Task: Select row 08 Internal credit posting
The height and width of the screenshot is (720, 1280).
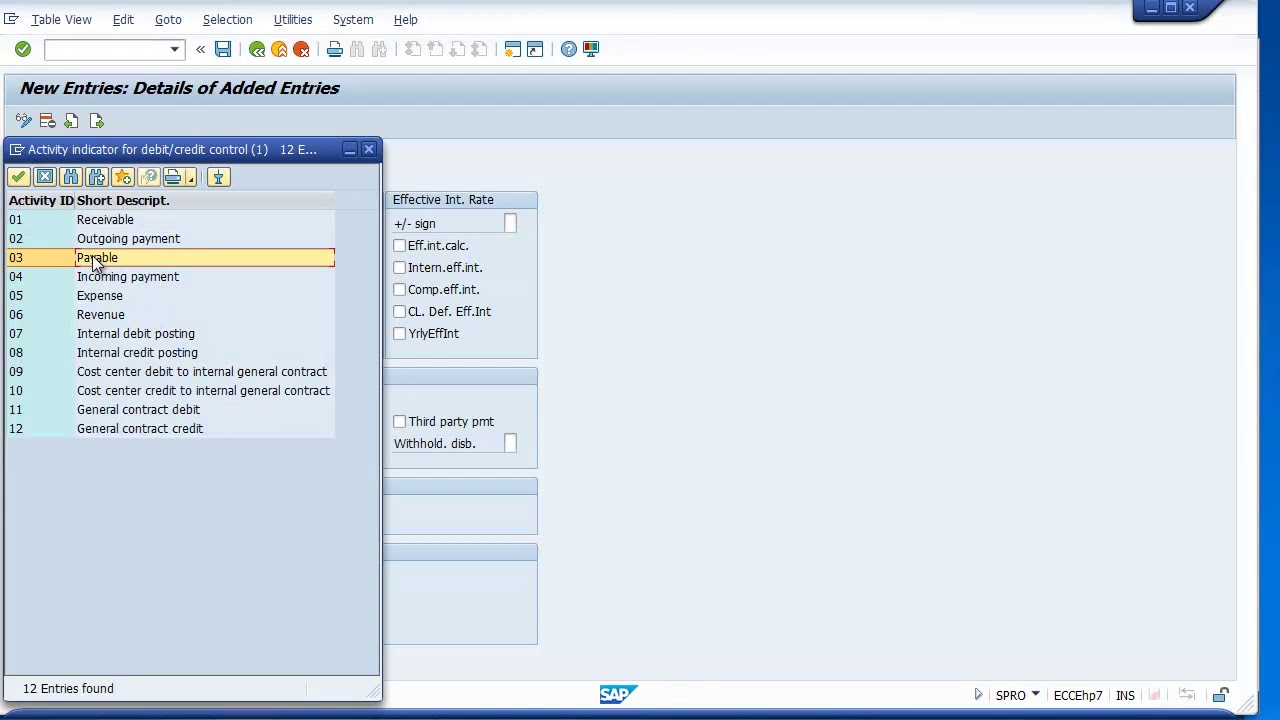Action: (171, 353)
